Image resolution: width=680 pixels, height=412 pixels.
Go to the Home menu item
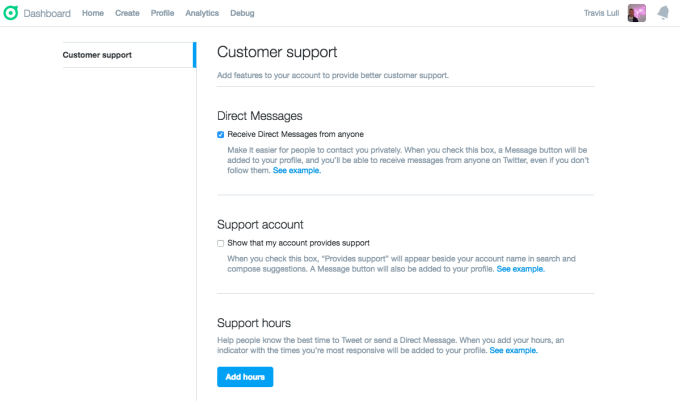click(x=93, y=13)
